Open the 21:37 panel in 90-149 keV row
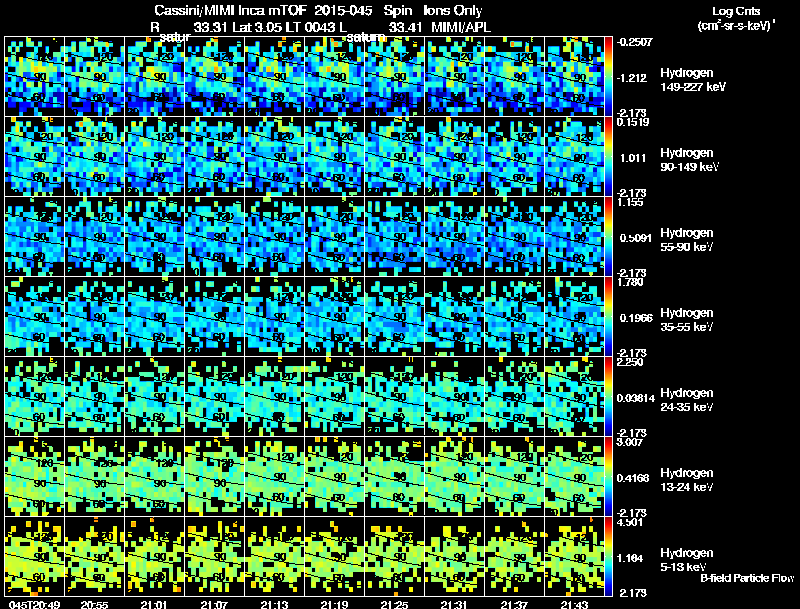The height and width of the screenshot is (609, 800). tap(514, 157)
